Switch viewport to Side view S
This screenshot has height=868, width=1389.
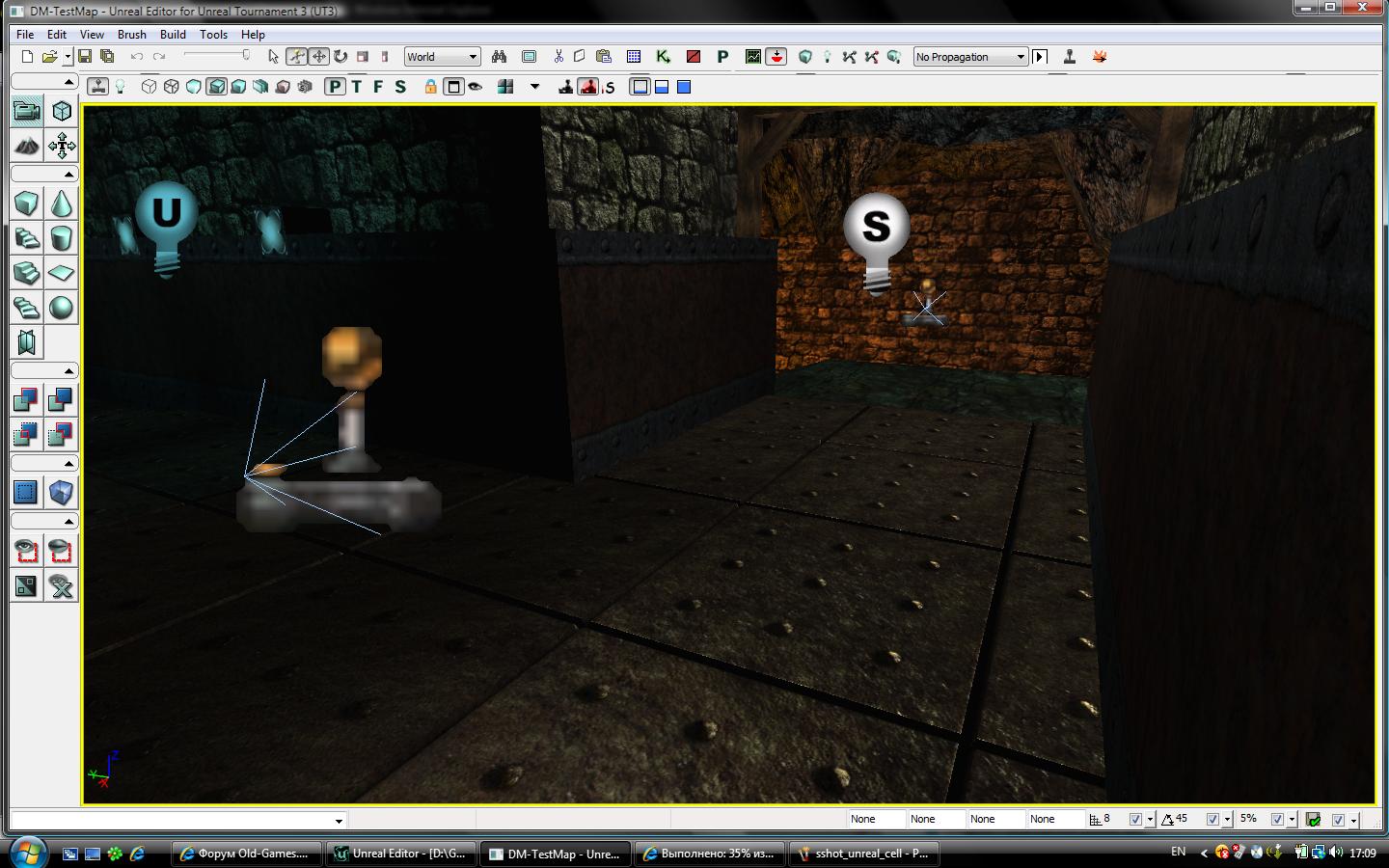click(400, 87)
